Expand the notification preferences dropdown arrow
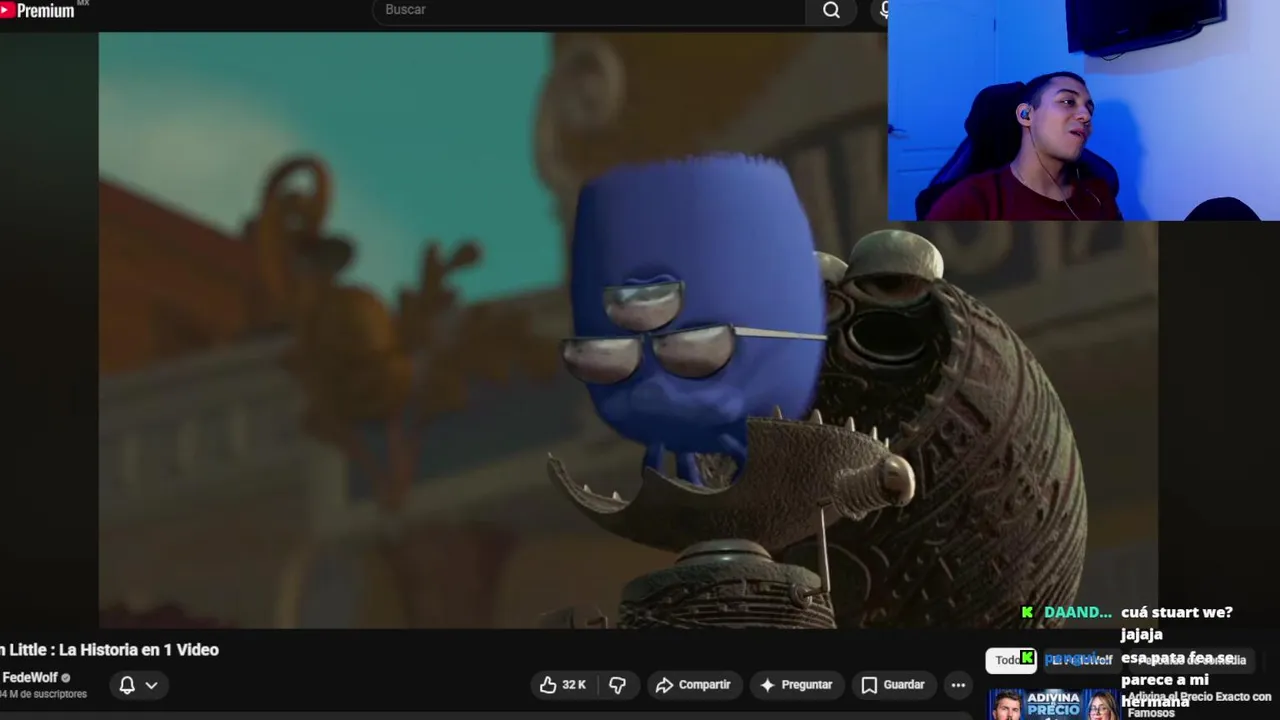This screenshot has width=1280, height=720. [x=152, y=685]
